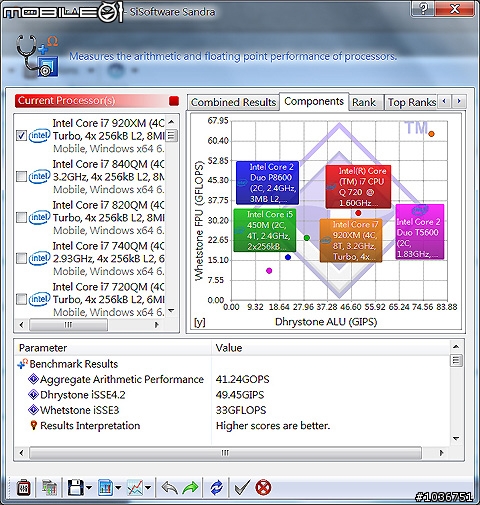Click the processor list scroll-right arrow
The height and width of the screenshot is (505, 480).
click(156, 325)
